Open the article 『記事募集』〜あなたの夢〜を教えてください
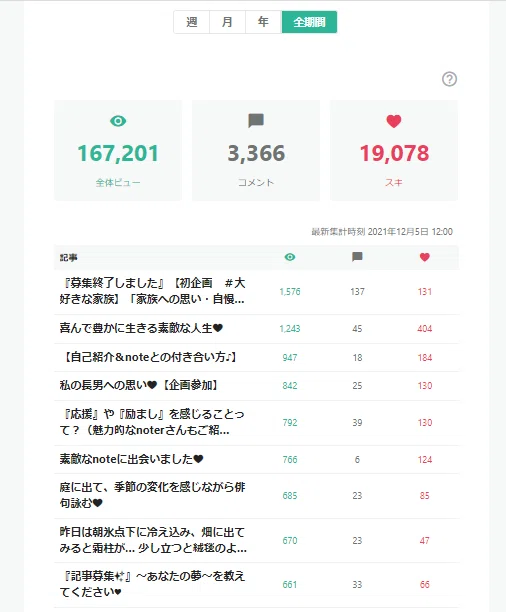Viewport: 506px width, 612px height. pyautogui.click(x=152, y=584)
